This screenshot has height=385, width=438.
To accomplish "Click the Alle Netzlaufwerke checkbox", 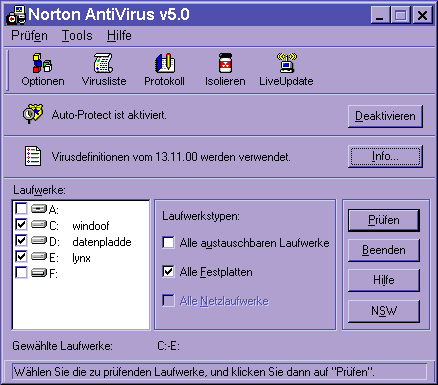I will coord(168,301).
